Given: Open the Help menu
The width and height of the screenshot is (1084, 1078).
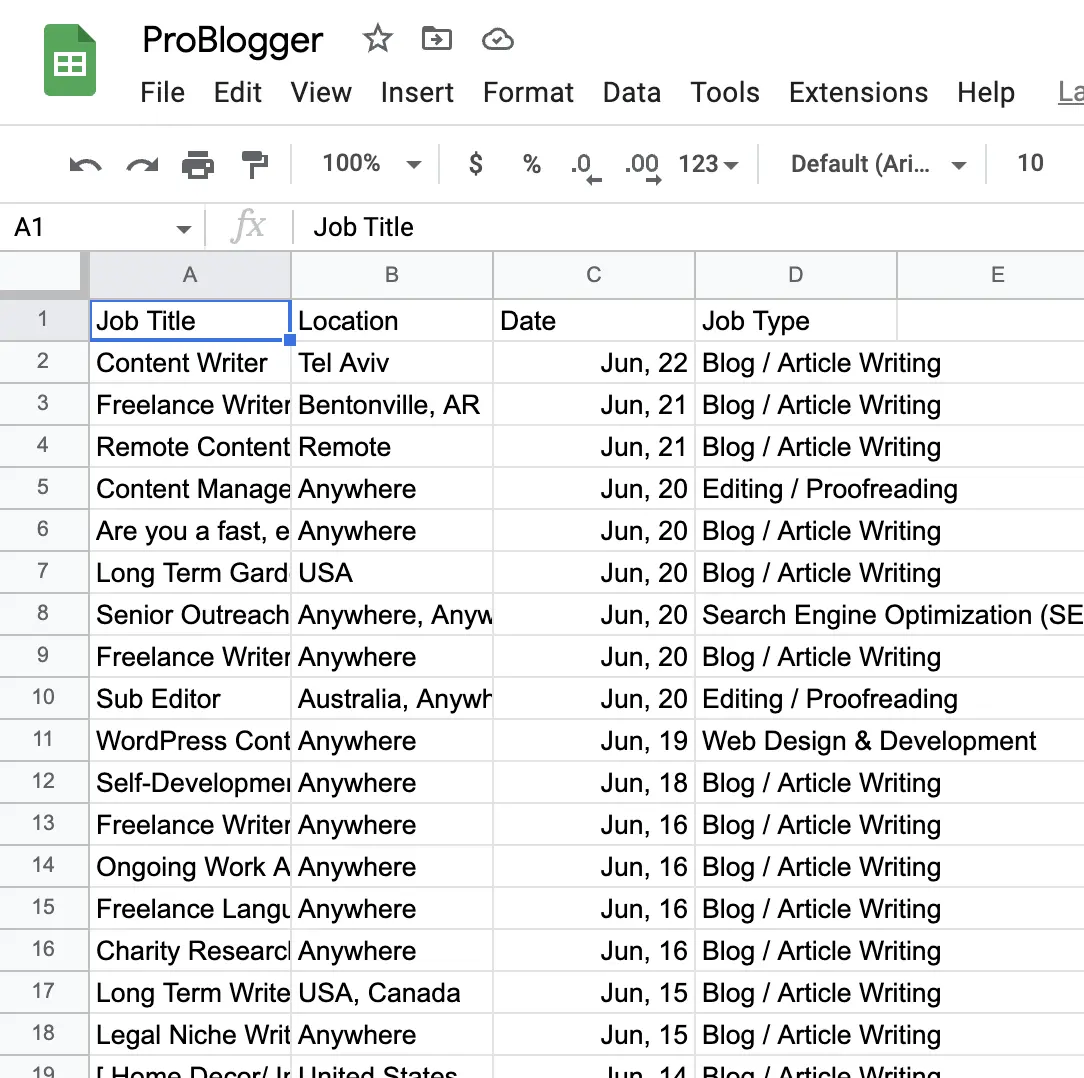Looking at the screenshot, I should [x=986, y=93].
